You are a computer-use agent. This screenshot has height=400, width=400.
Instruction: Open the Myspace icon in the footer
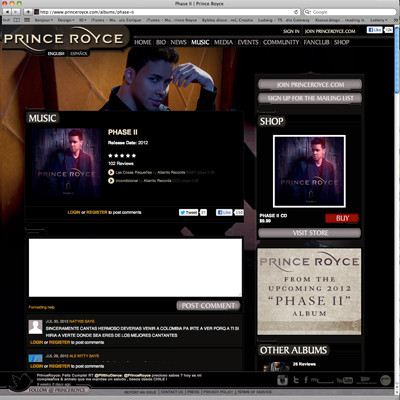point(322,380)
